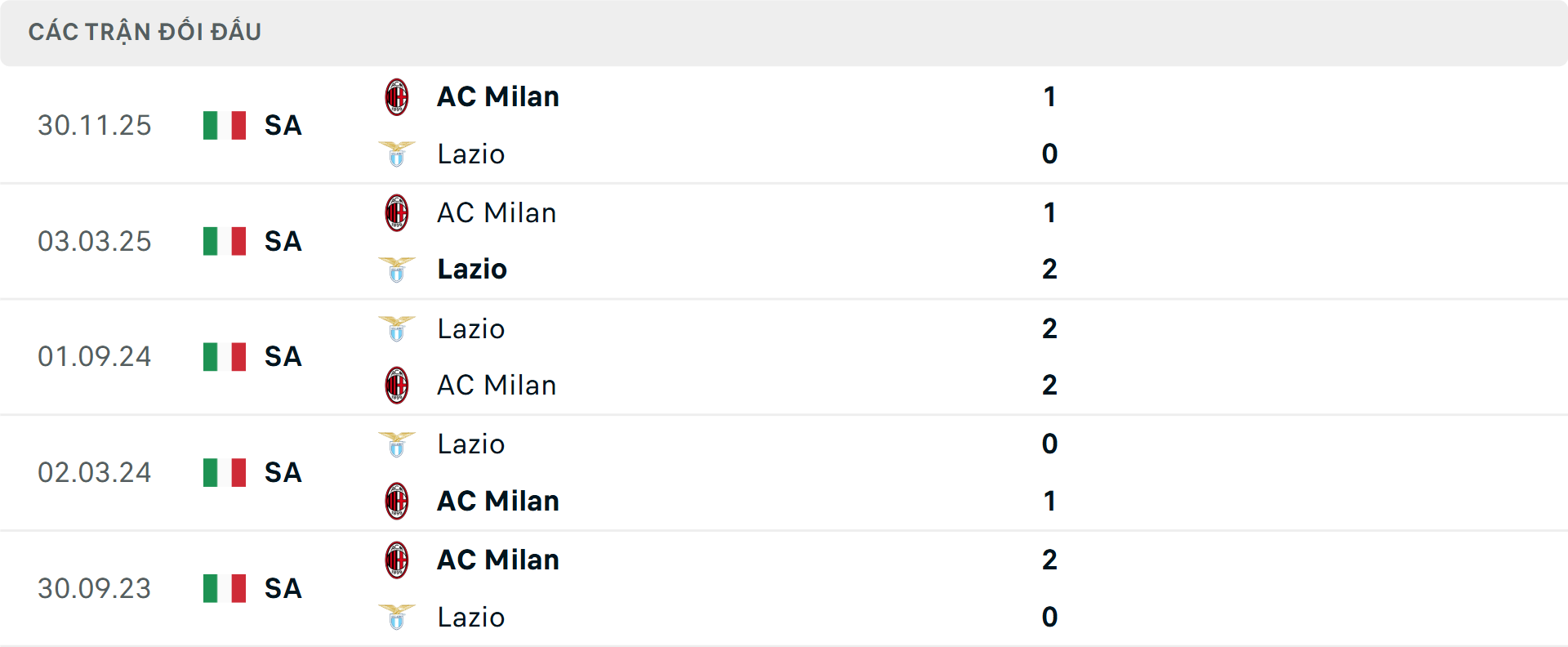Click the date 30.11.25 to open match details

click(x=95, y=125)
